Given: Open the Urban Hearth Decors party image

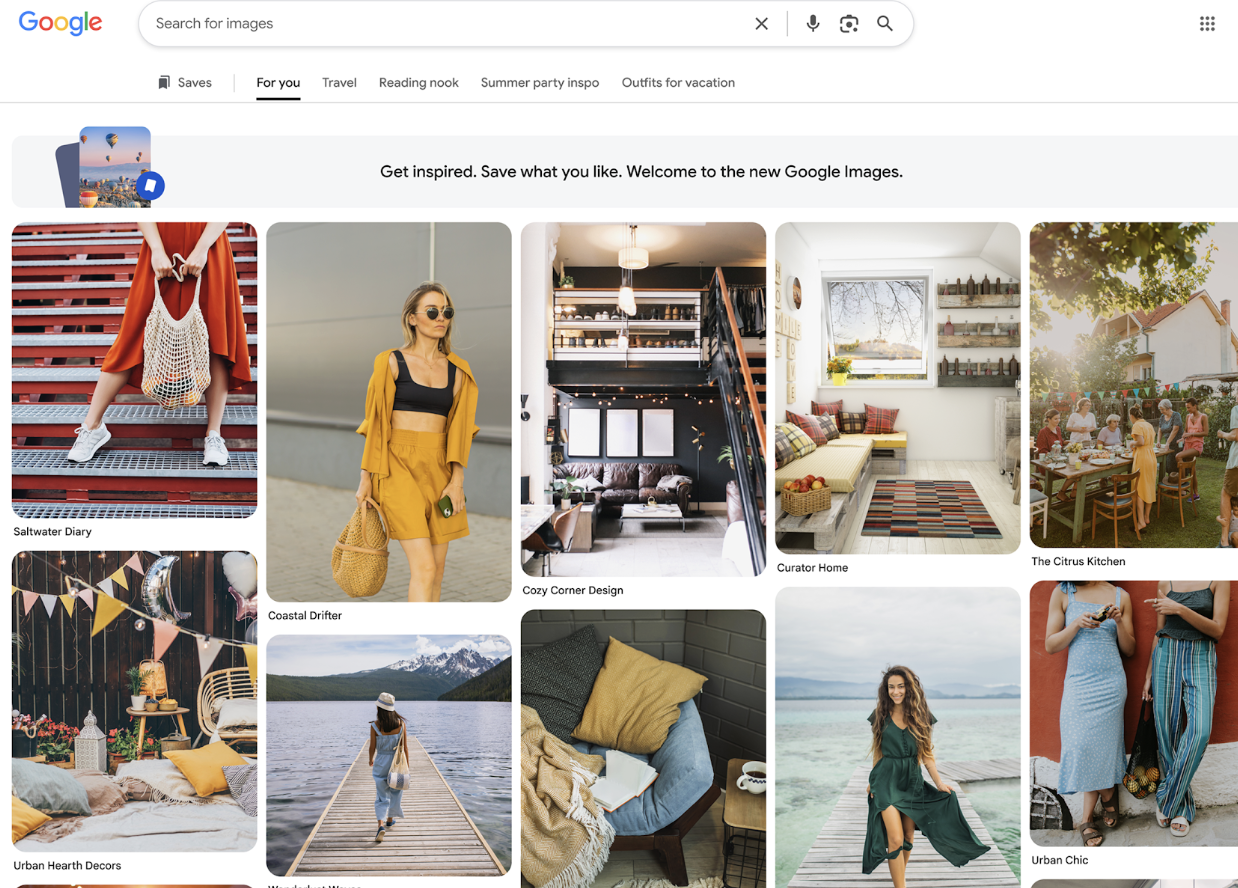Looking at the screenshot, I should [134, 701].
